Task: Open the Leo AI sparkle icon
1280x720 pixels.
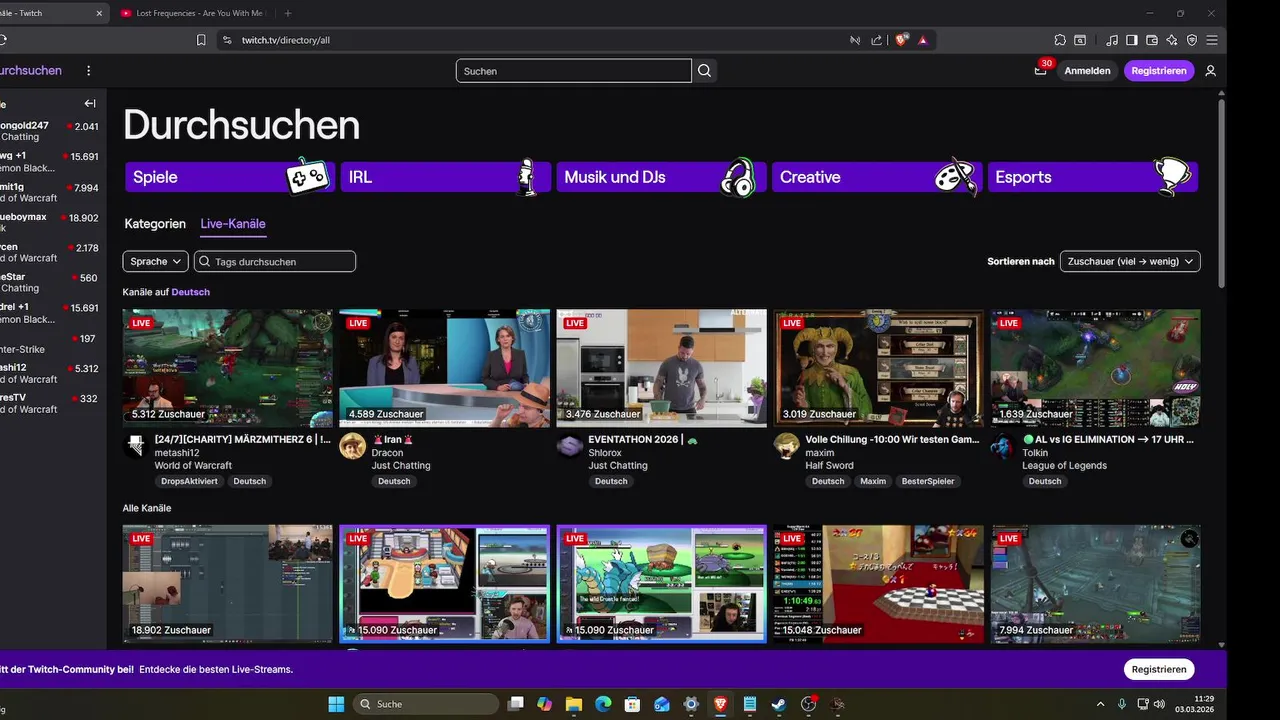Action: 1172,40
